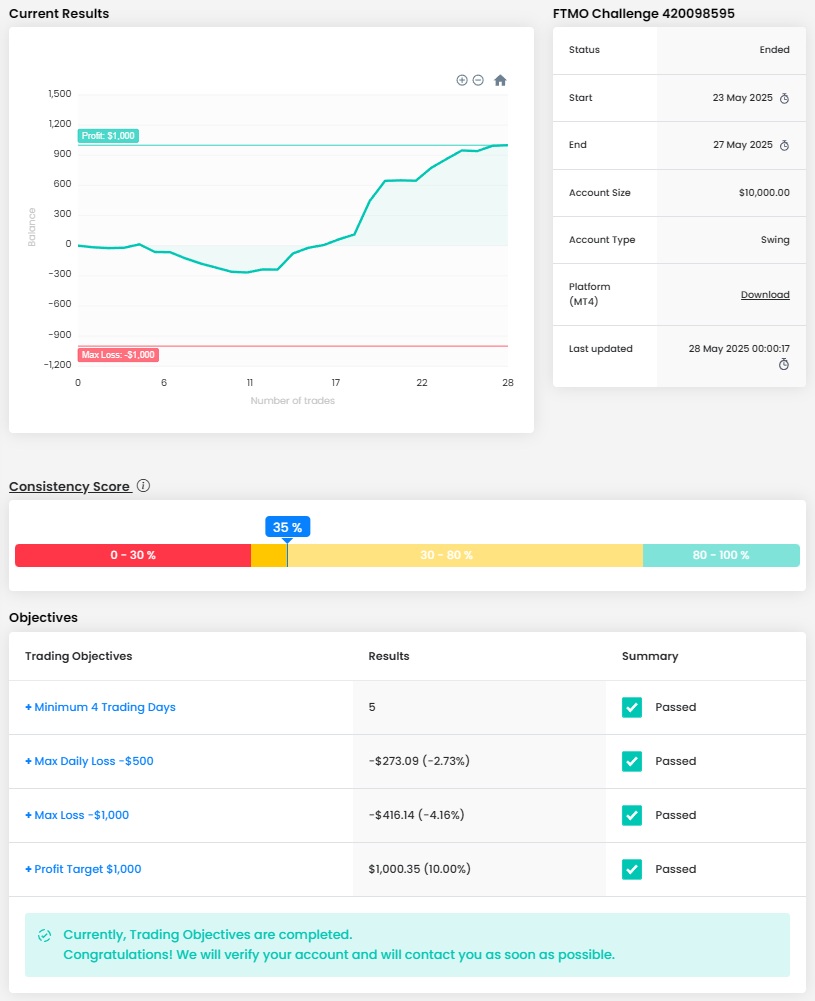Click the result -$273.09 (-2.73%)
Viewport: 815px width, 1001px height.
click(x=419, y=761)
